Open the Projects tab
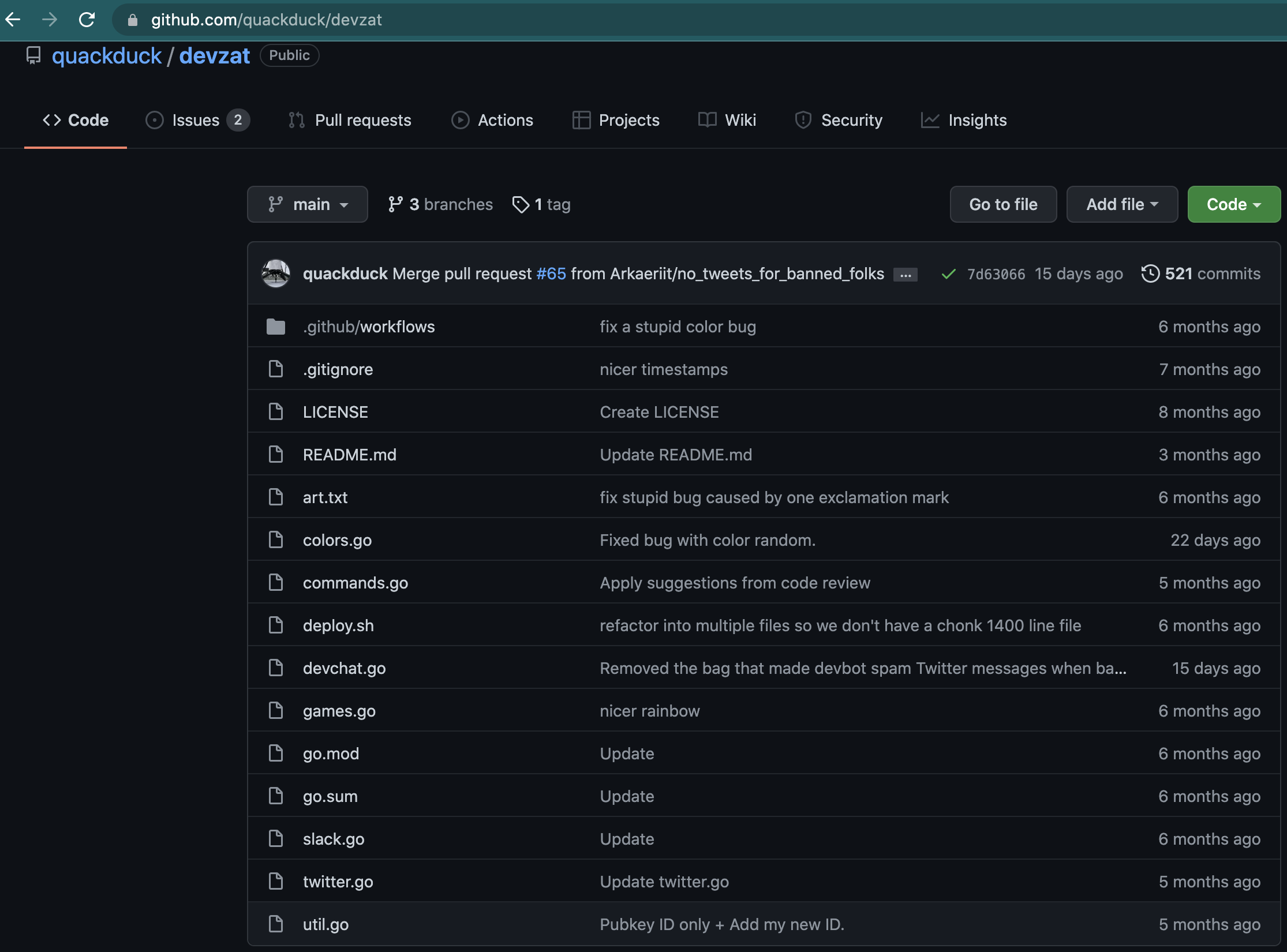Screen dimensions: 1287x952 pos(616,120)
